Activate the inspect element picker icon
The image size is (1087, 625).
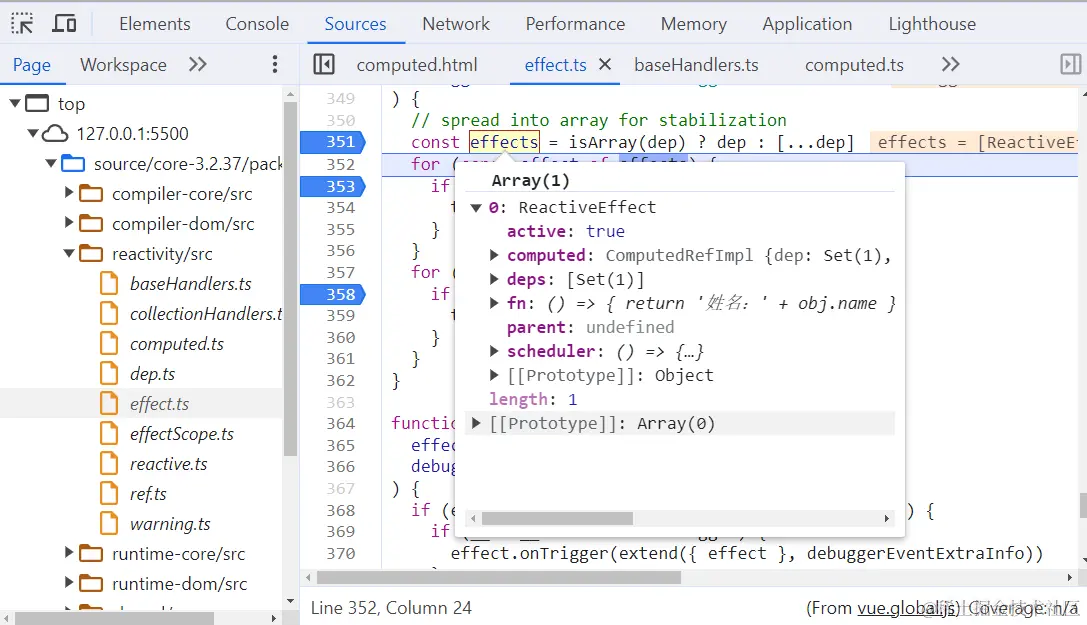pyautogui.click(x=22, y=24)
